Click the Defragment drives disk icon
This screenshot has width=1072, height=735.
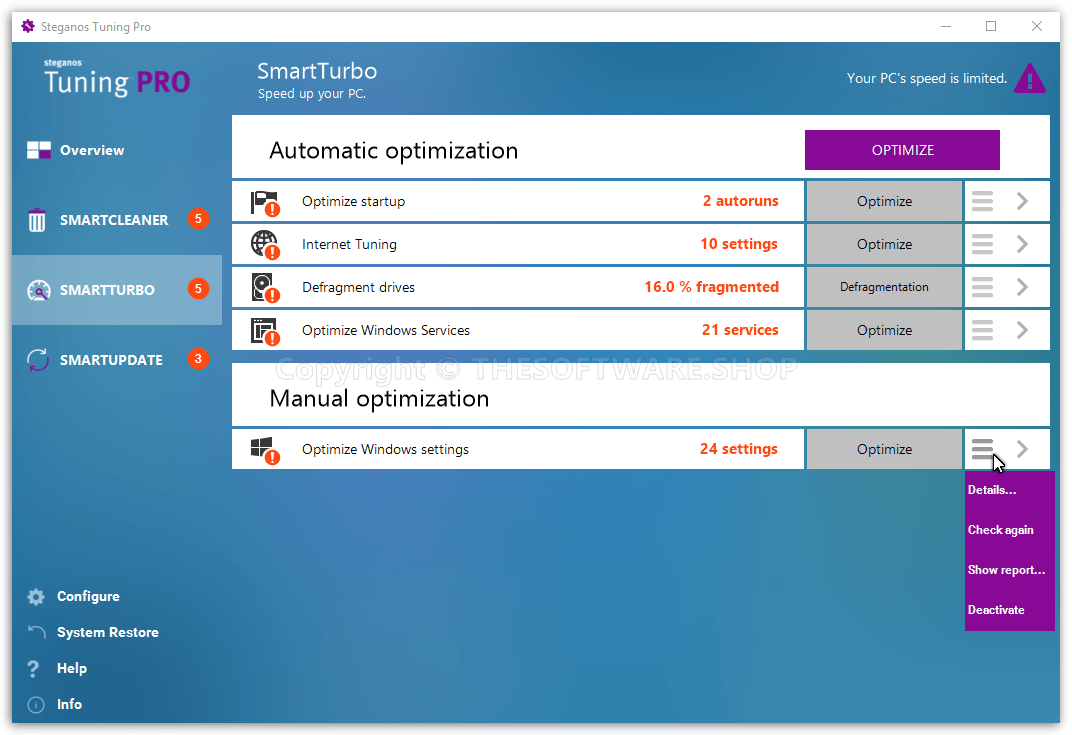pyautogui.click(x=264, y=287)
